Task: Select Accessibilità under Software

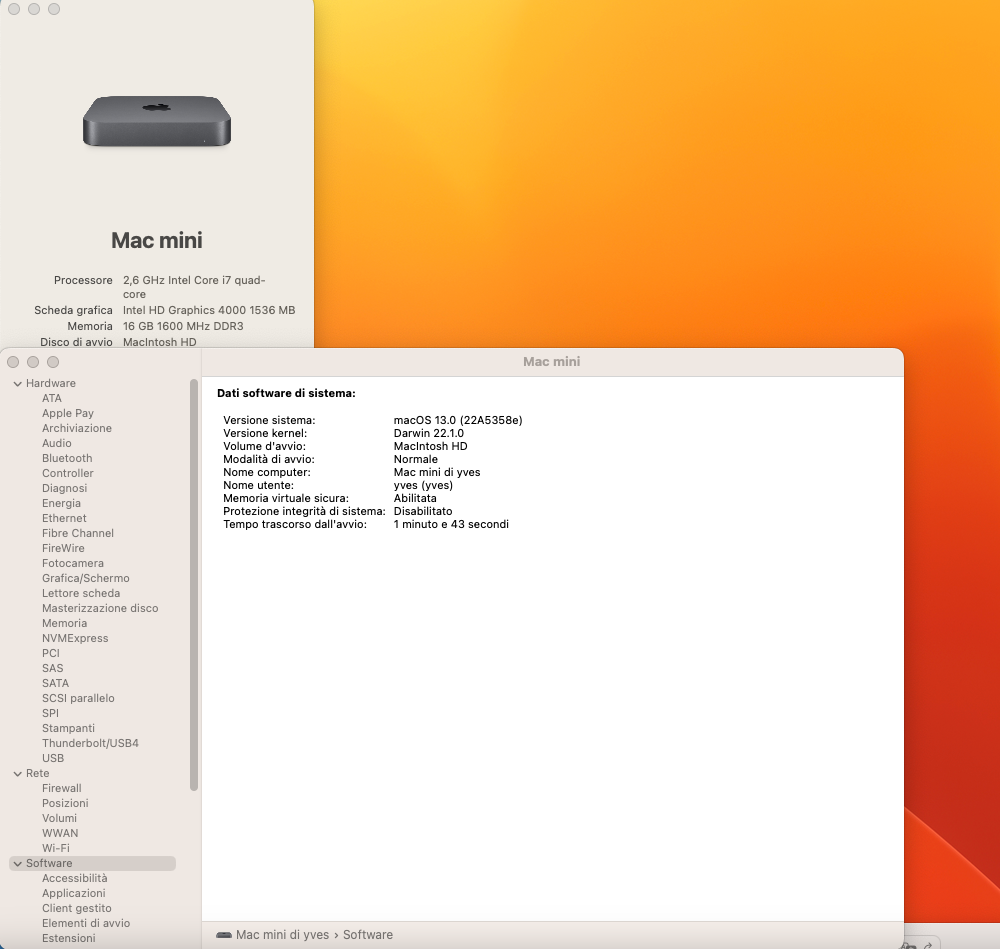Action: (75, 878)
